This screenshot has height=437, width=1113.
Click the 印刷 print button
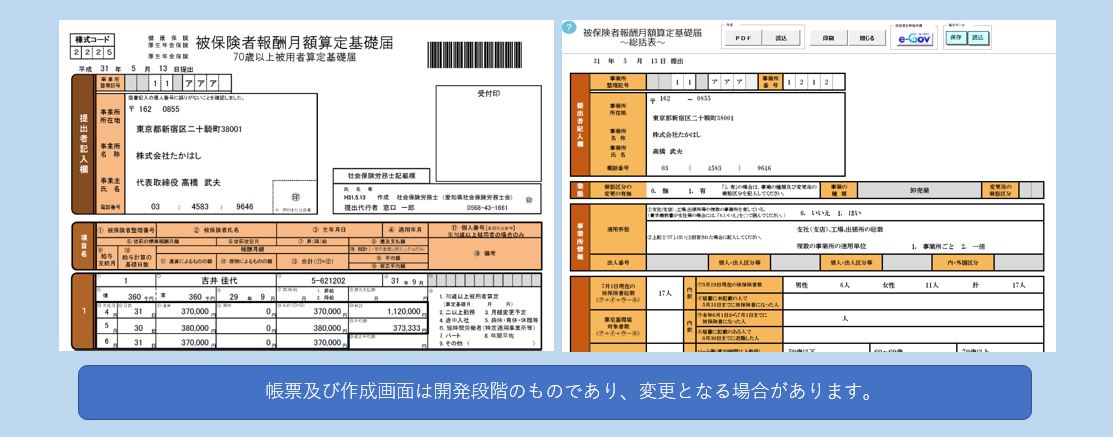coord(828,38)
